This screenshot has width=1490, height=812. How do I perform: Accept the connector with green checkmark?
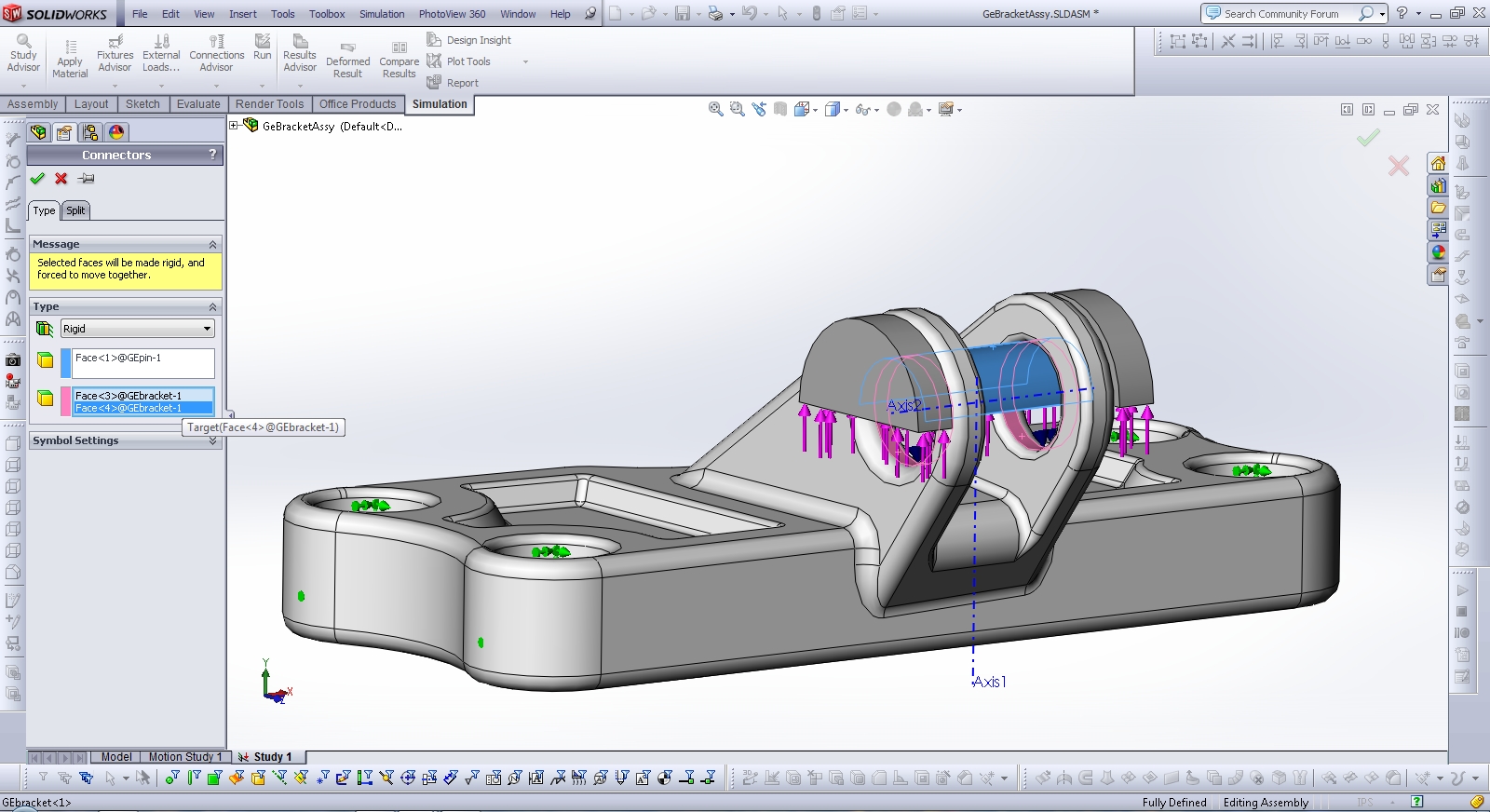pyautogui.click(x=37, y=179)
